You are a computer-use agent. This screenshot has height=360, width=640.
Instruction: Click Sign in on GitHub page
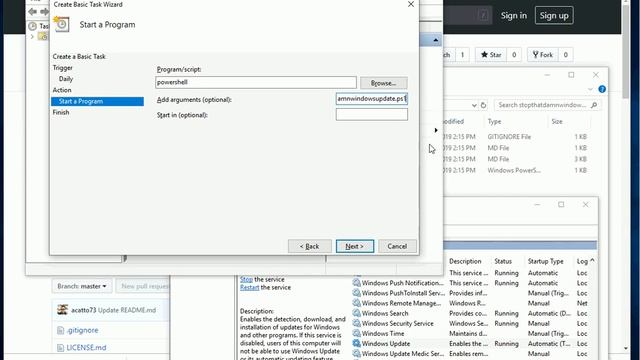[513, 16]
